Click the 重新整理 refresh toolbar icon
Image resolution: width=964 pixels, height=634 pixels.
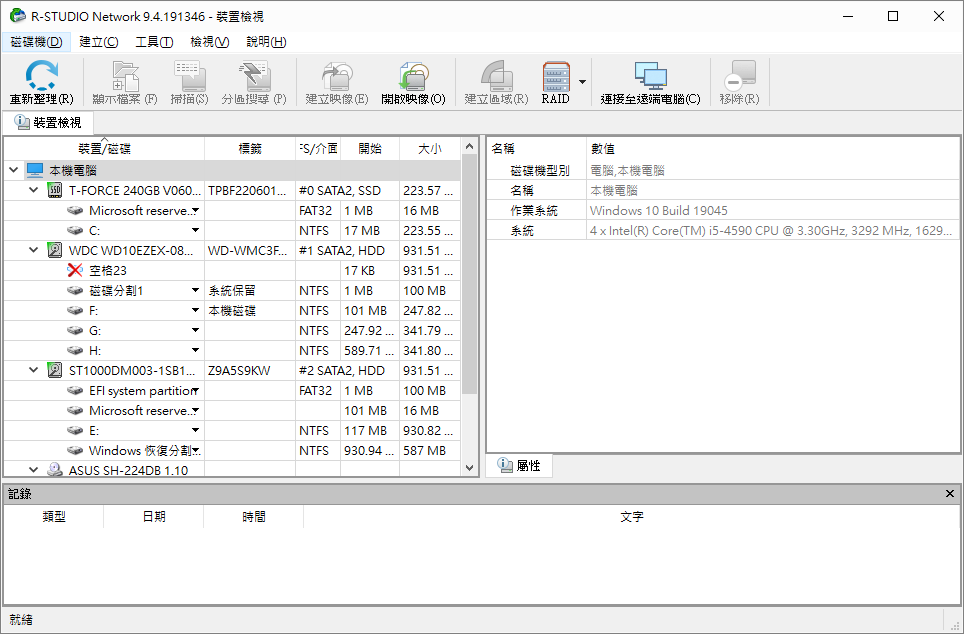pos(41,76)
